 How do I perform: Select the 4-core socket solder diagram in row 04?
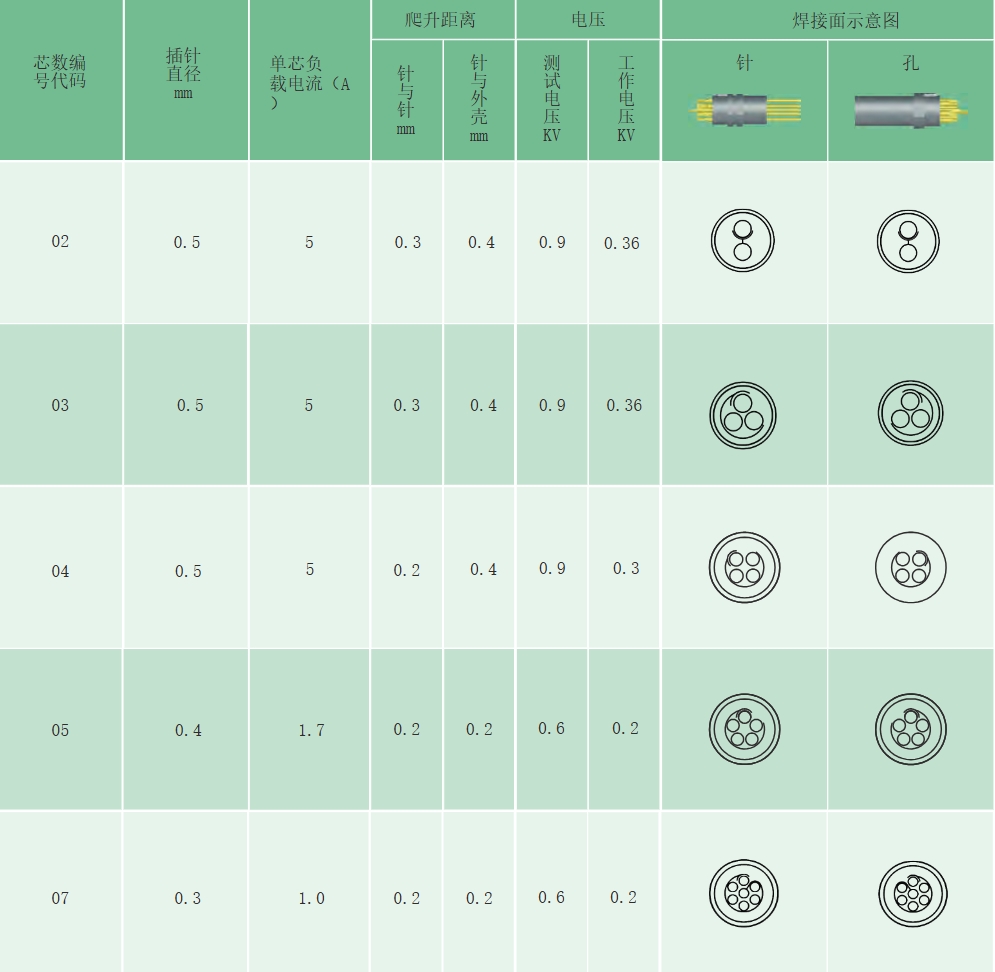pos(910,566)
